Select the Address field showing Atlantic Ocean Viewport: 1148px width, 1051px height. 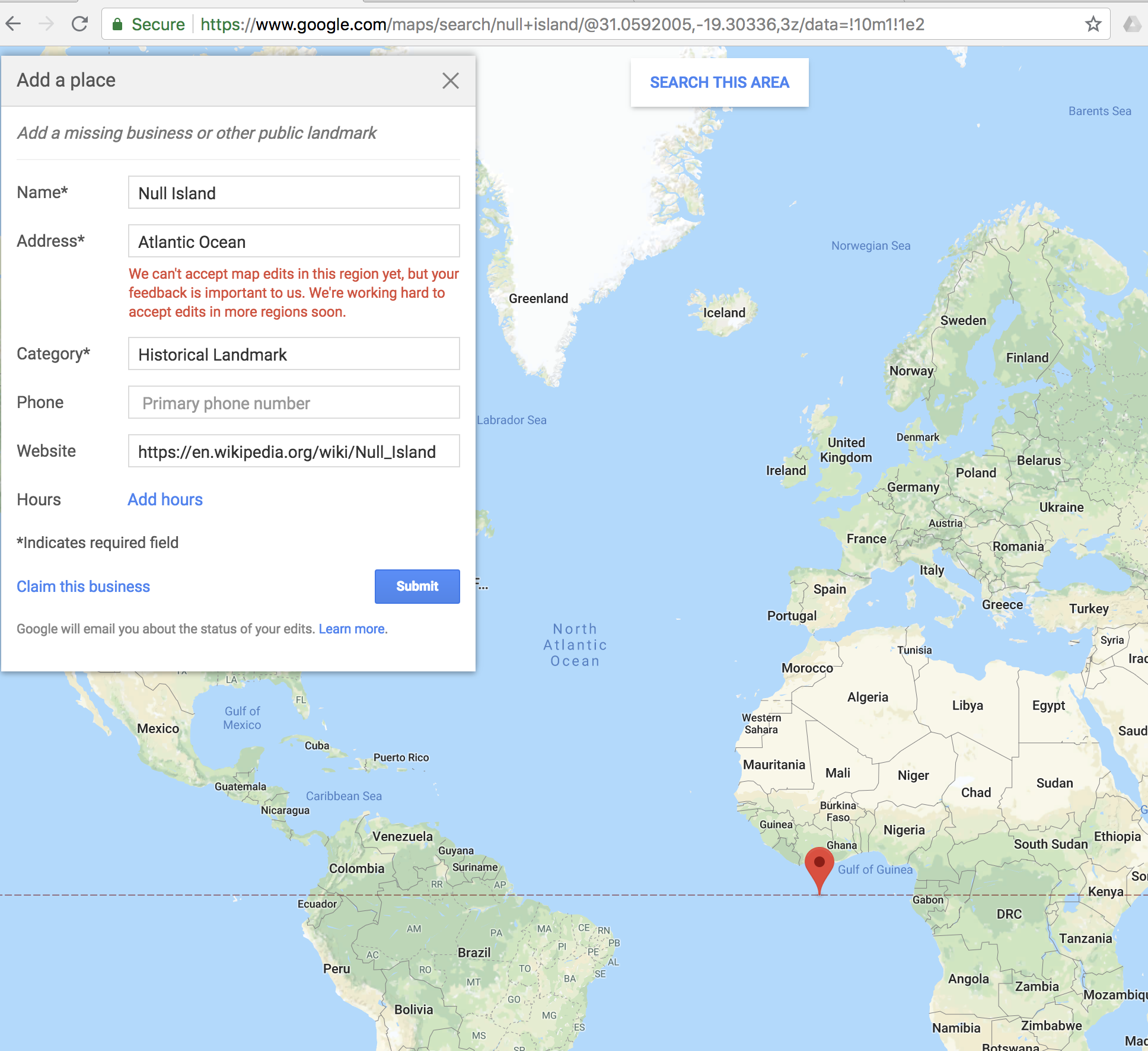click(x=294, y=241)
